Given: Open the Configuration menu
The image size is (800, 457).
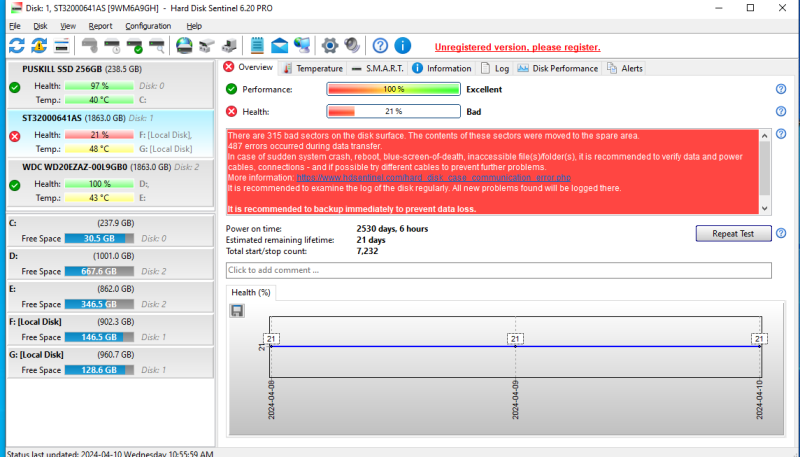Looking at the screenshot, I should 148,26.
